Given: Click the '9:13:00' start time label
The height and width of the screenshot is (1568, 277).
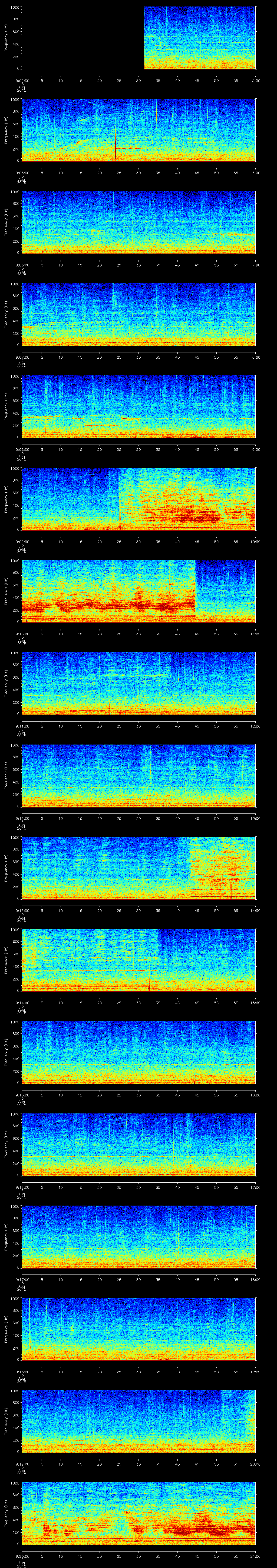Looking at the screenshot, I should pos(22,910).
